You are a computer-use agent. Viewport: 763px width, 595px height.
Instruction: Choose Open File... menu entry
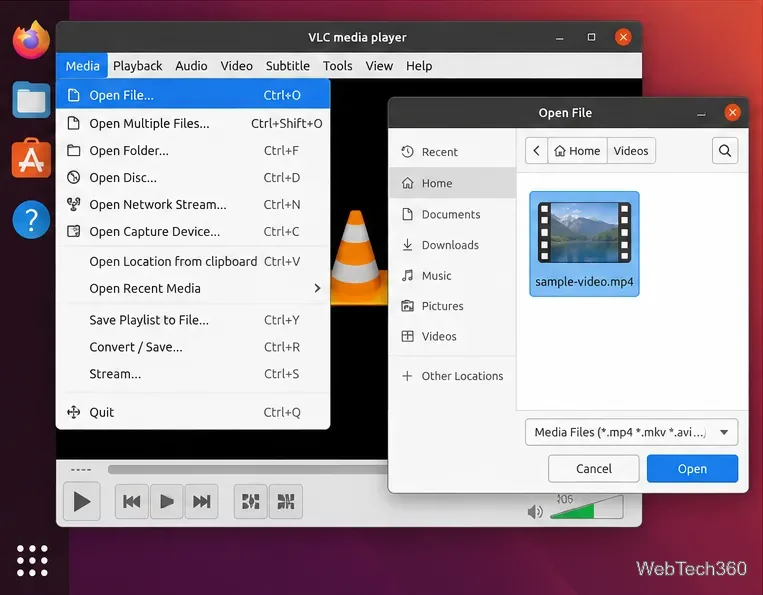[x=193, y=95]
